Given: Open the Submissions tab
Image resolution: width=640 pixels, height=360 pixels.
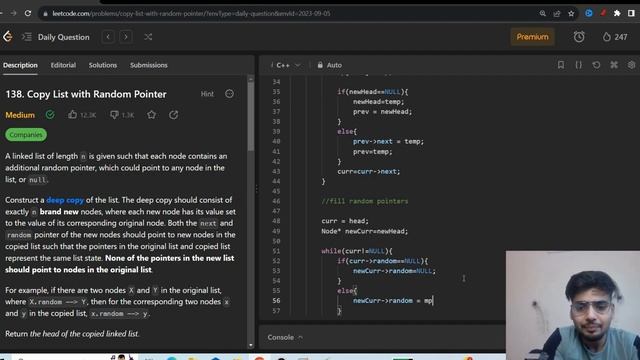Looking at the screenshot, I should (149, 65).
